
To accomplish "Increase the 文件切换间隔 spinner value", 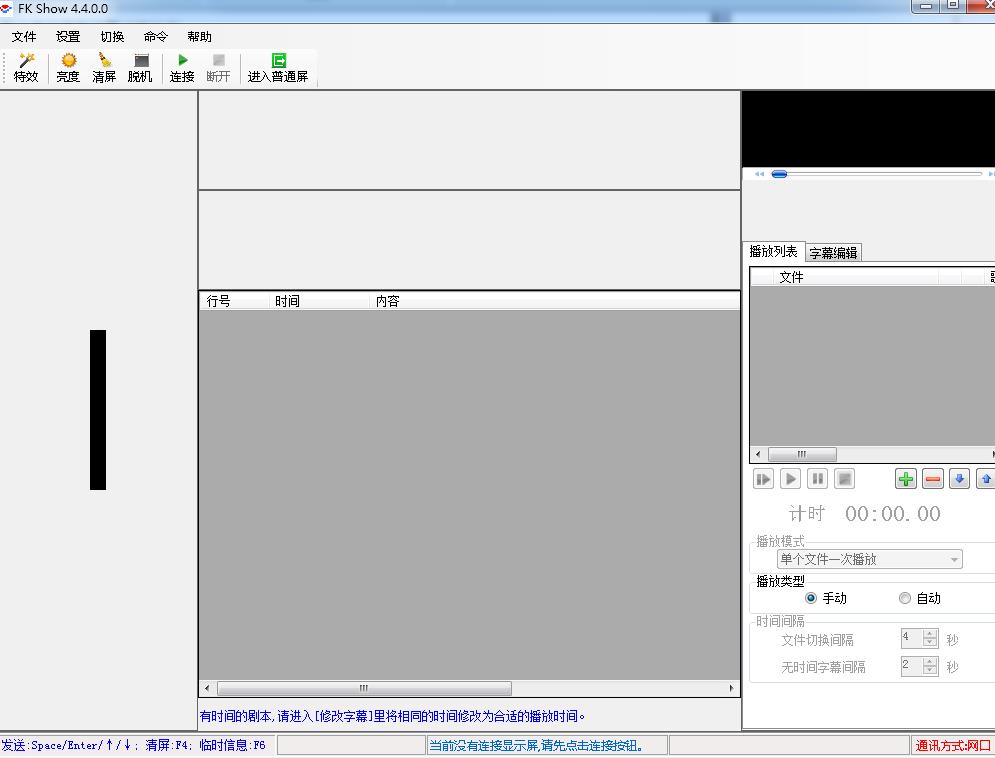I will (x=931, y=634).
